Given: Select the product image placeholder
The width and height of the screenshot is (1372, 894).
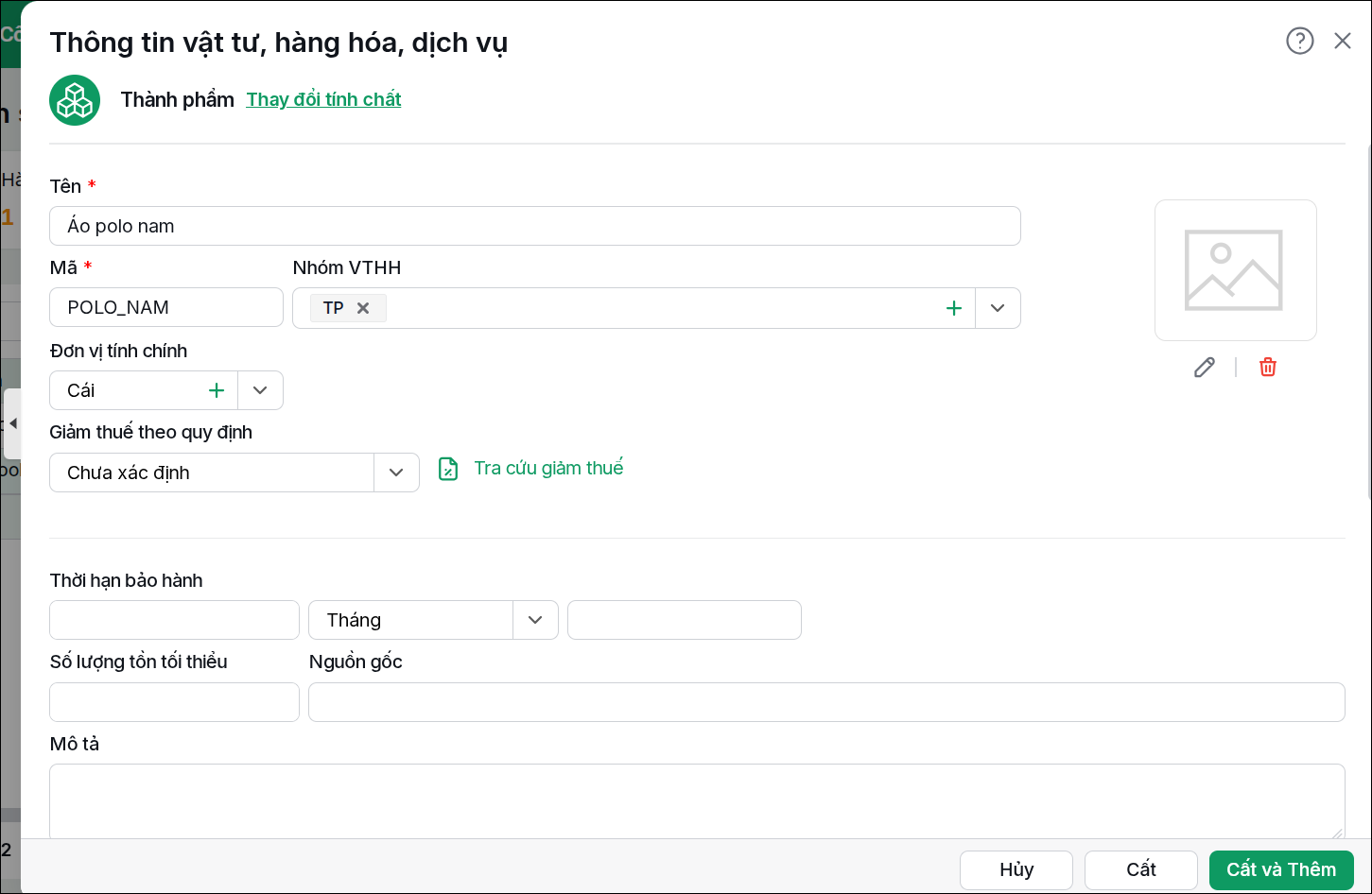Looking at the screenshot, I should pos(1235,270).
